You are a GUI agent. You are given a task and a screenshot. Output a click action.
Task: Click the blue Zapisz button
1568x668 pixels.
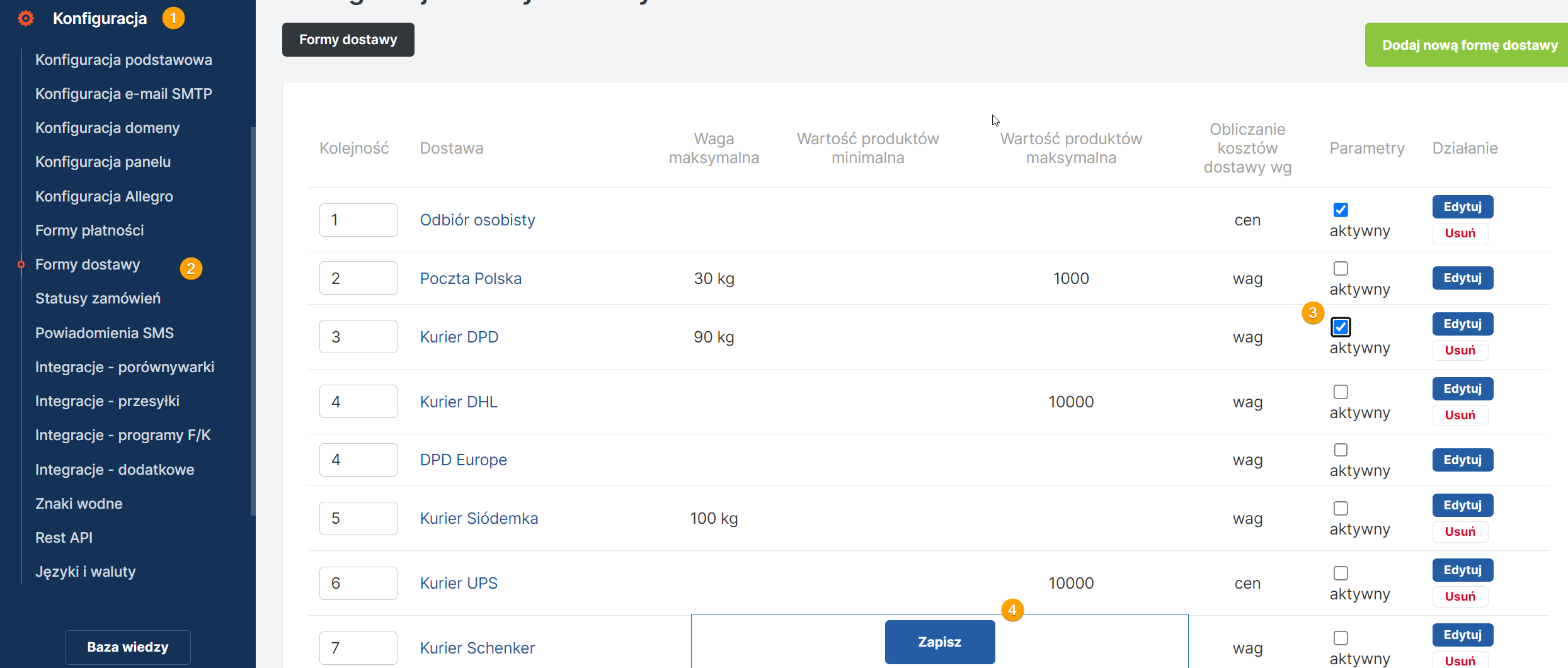click(939, 642)
